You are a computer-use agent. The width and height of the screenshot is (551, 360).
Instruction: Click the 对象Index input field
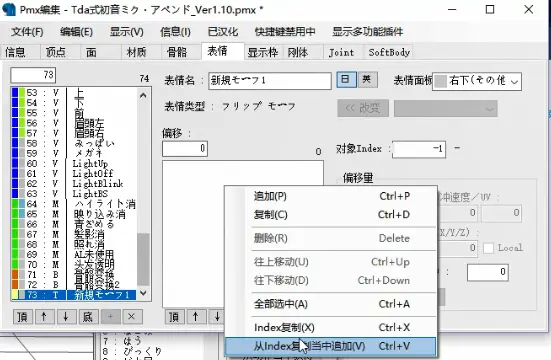[419, 149]
